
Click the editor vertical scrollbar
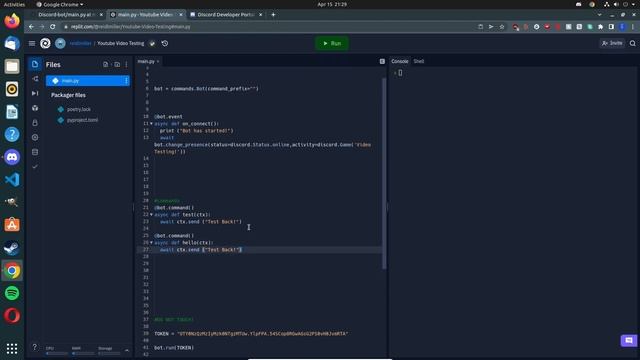(x=384, y=173)
